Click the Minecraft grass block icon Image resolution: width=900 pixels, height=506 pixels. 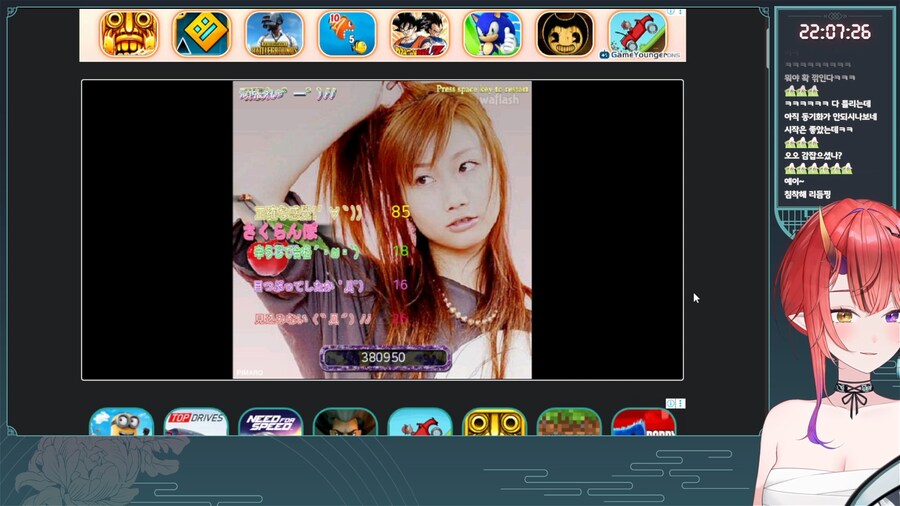pyautogui.click(x=569, y=423)
